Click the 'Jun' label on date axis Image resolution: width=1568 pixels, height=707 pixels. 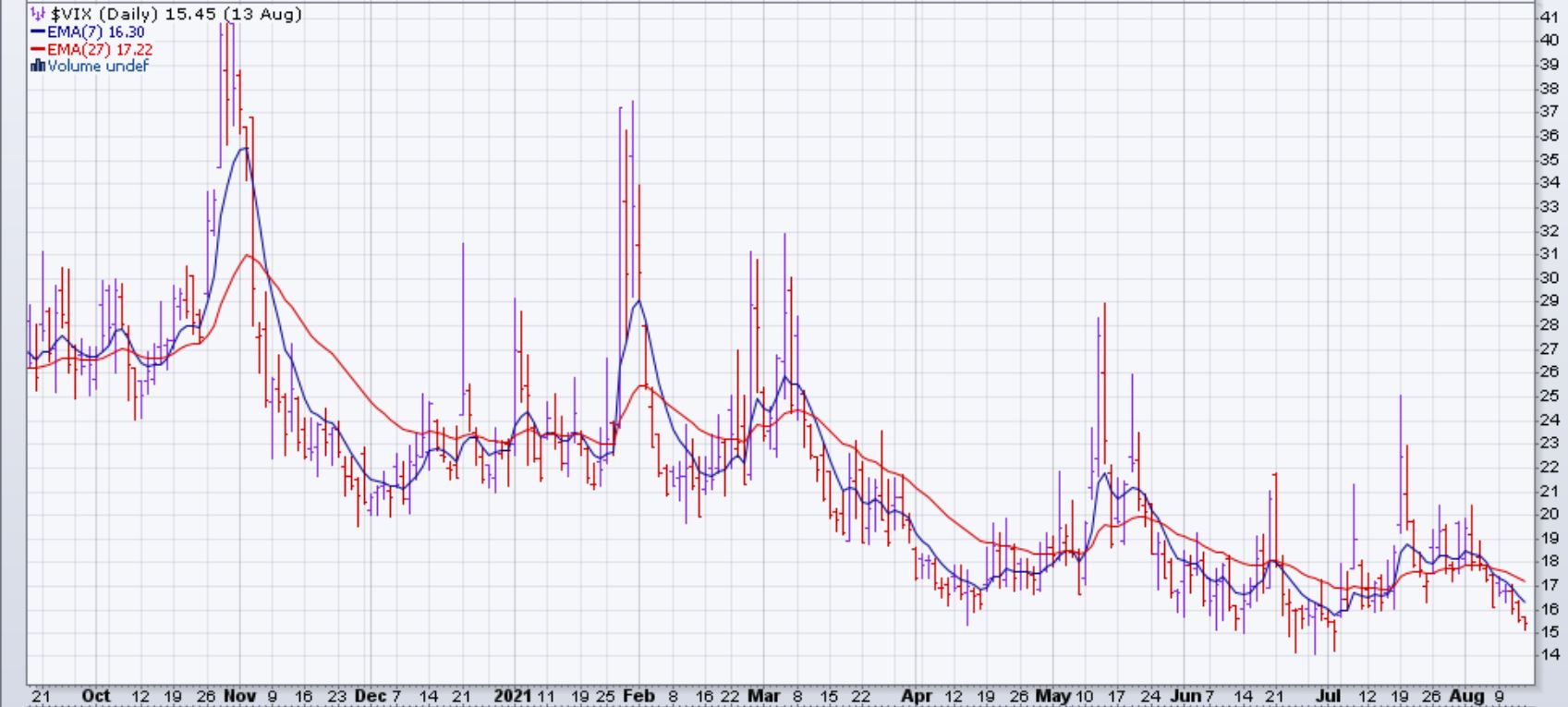click(x=1184, y=696)
